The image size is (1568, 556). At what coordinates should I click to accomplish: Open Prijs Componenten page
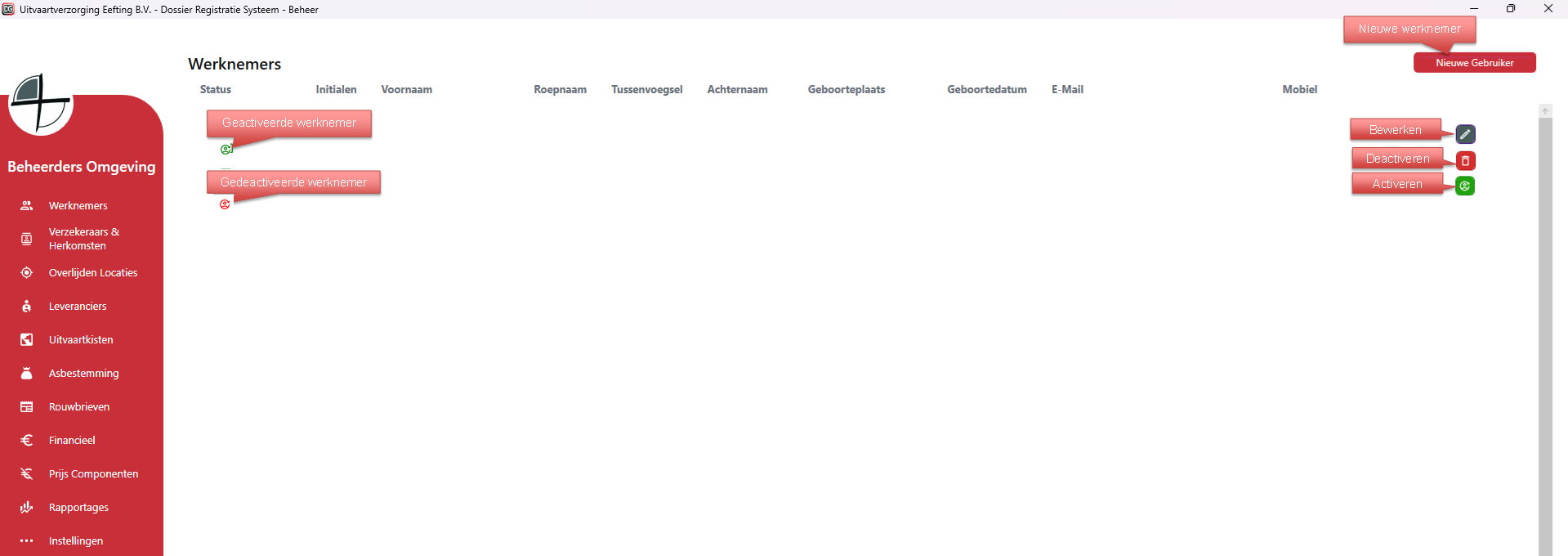(93, 474)
